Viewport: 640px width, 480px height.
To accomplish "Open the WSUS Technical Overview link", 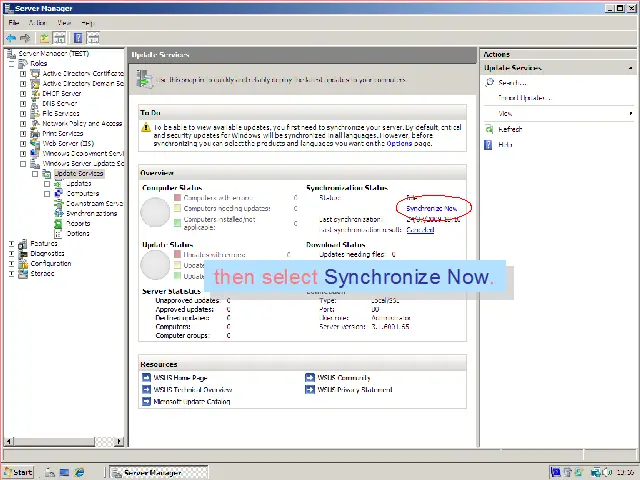I will 193,389.
